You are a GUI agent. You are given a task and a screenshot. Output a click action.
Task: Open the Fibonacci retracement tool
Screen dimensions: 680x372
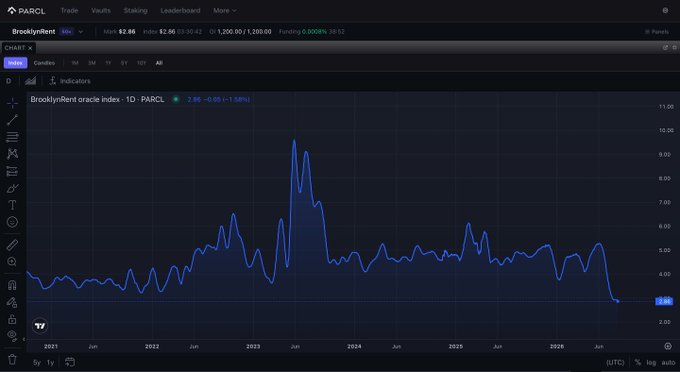coord(12,137)
